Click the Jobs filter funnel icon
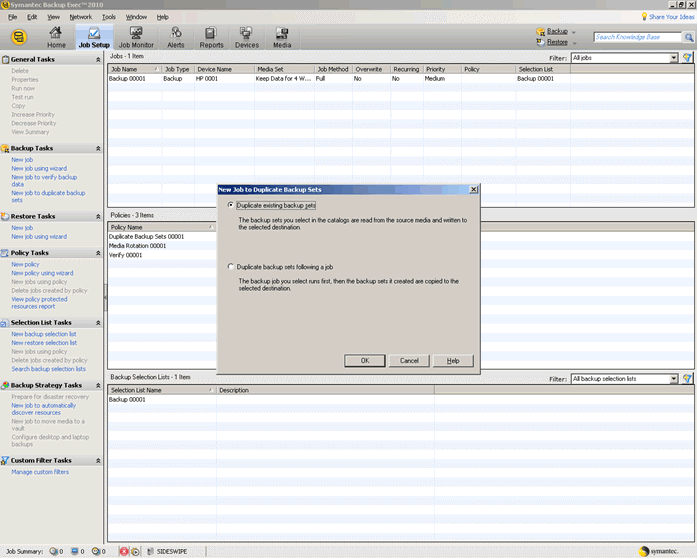 687,58
